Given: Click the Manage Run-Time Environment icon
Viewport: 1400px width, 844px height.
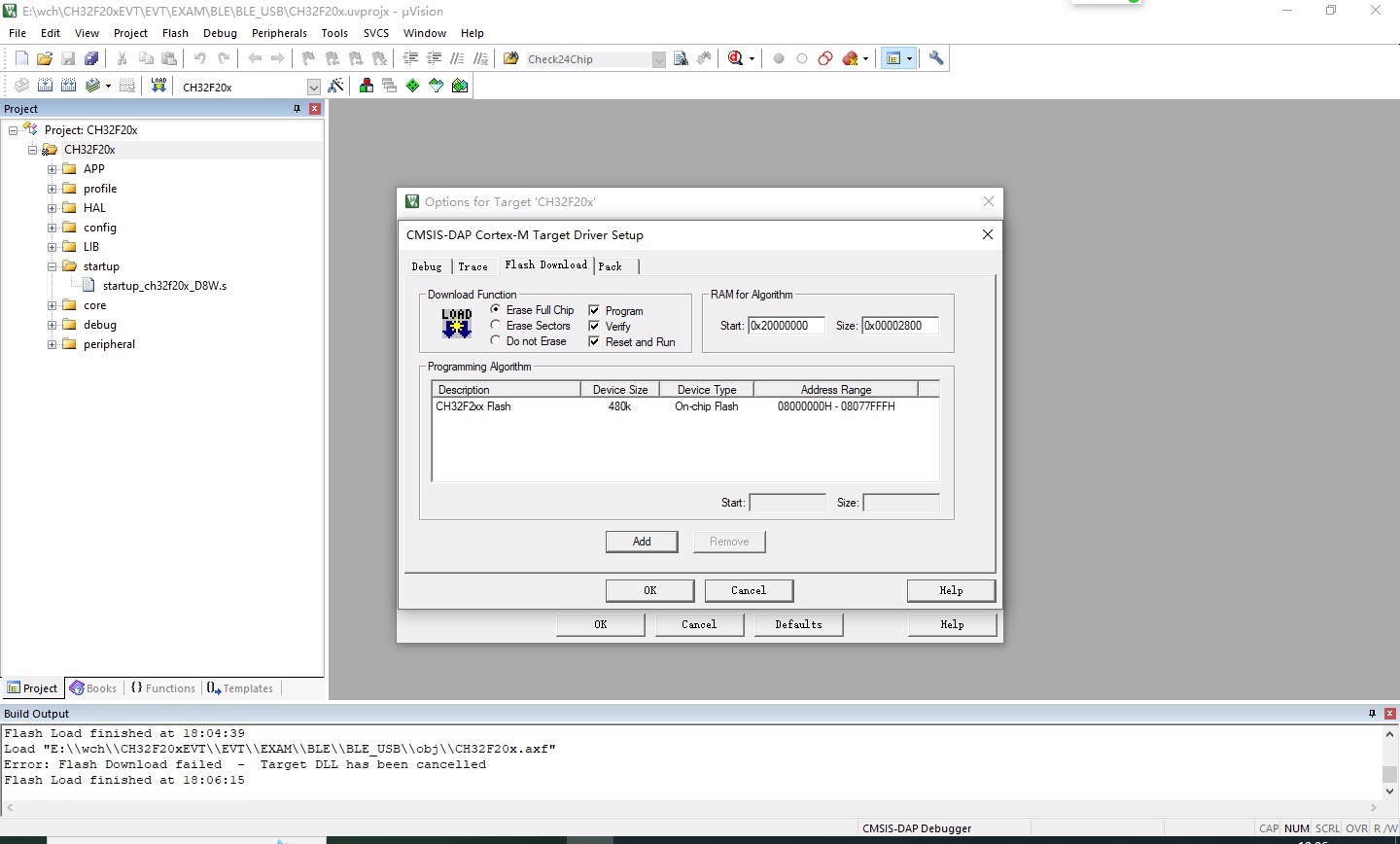Looking at the screenshot, I should click(x=413, y=86).
